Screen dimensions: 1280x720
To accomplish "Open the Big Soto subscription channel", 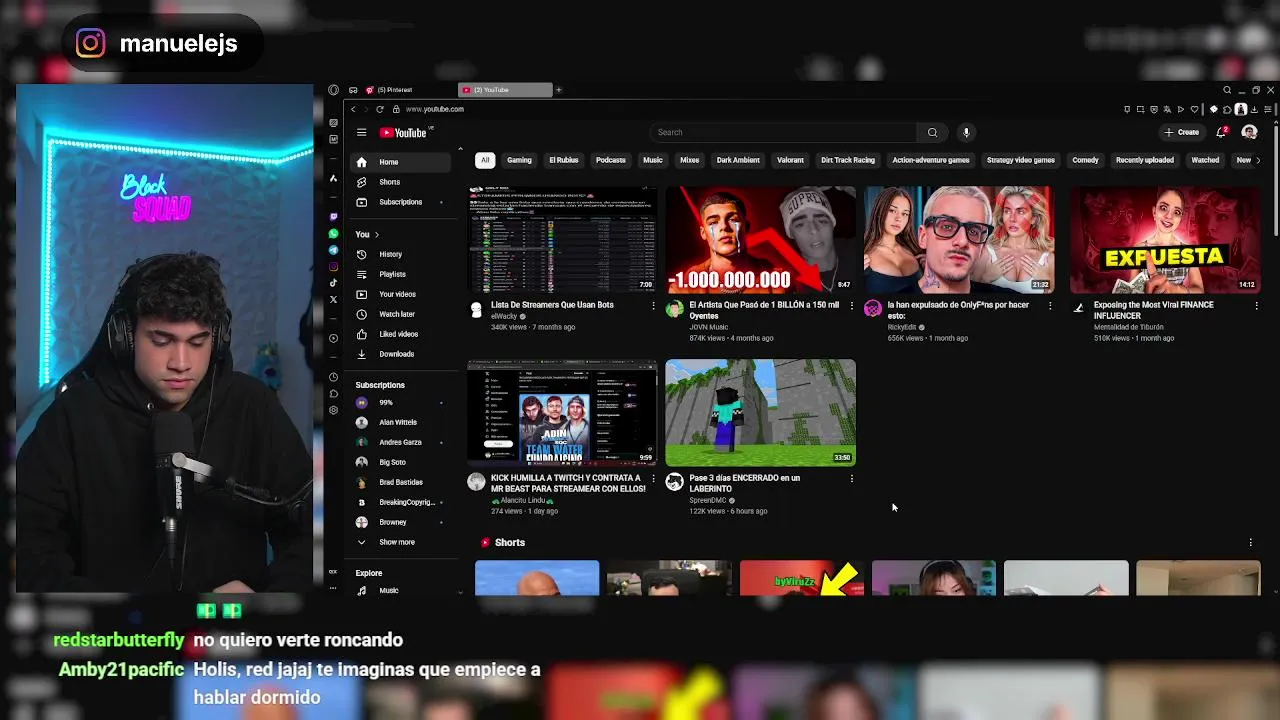I will [x=401, y=462].
